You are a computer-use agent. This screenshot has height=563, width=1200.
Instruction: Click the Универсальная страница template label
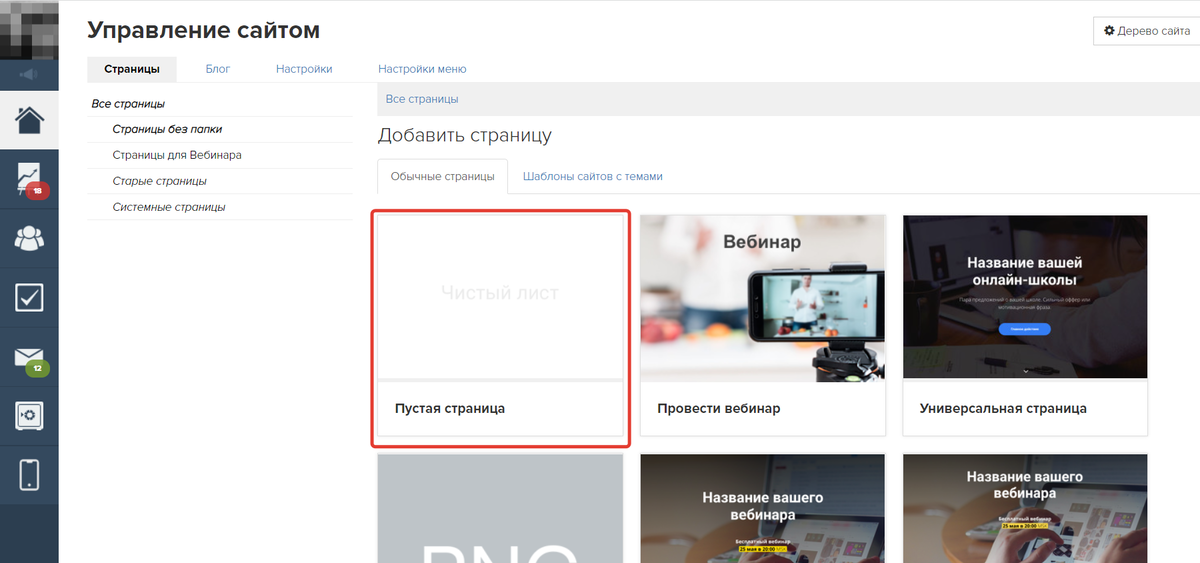coord(1003,408)
